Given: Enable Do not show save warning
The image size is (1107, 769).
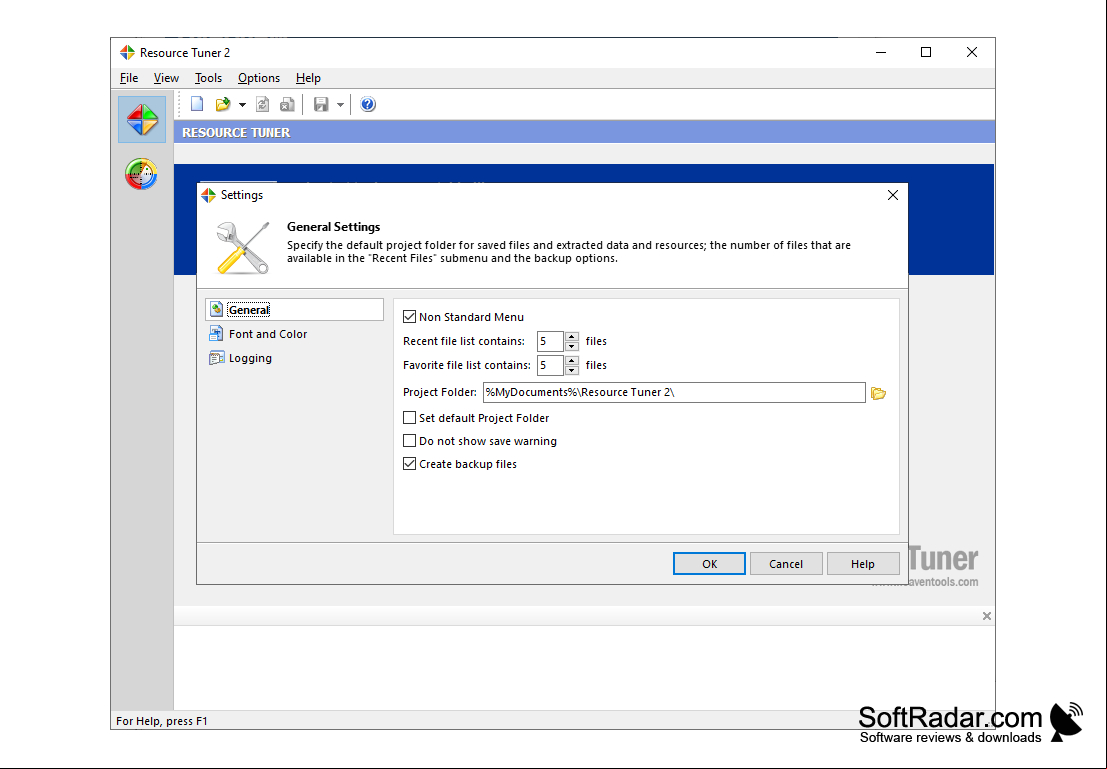Looking at the screenshot, I should pos(409,441).
